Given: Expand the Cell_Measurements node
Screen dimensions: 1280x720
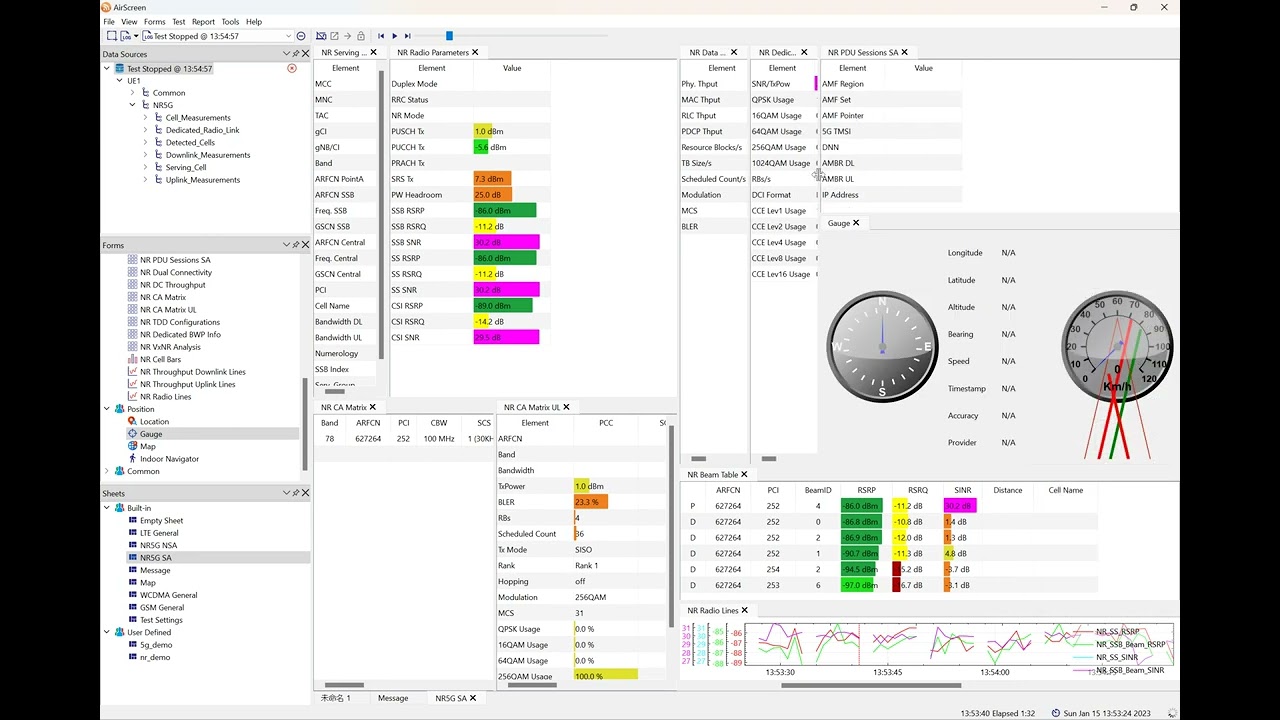Looking at the screenshot, I should click(x=145, y=118).
